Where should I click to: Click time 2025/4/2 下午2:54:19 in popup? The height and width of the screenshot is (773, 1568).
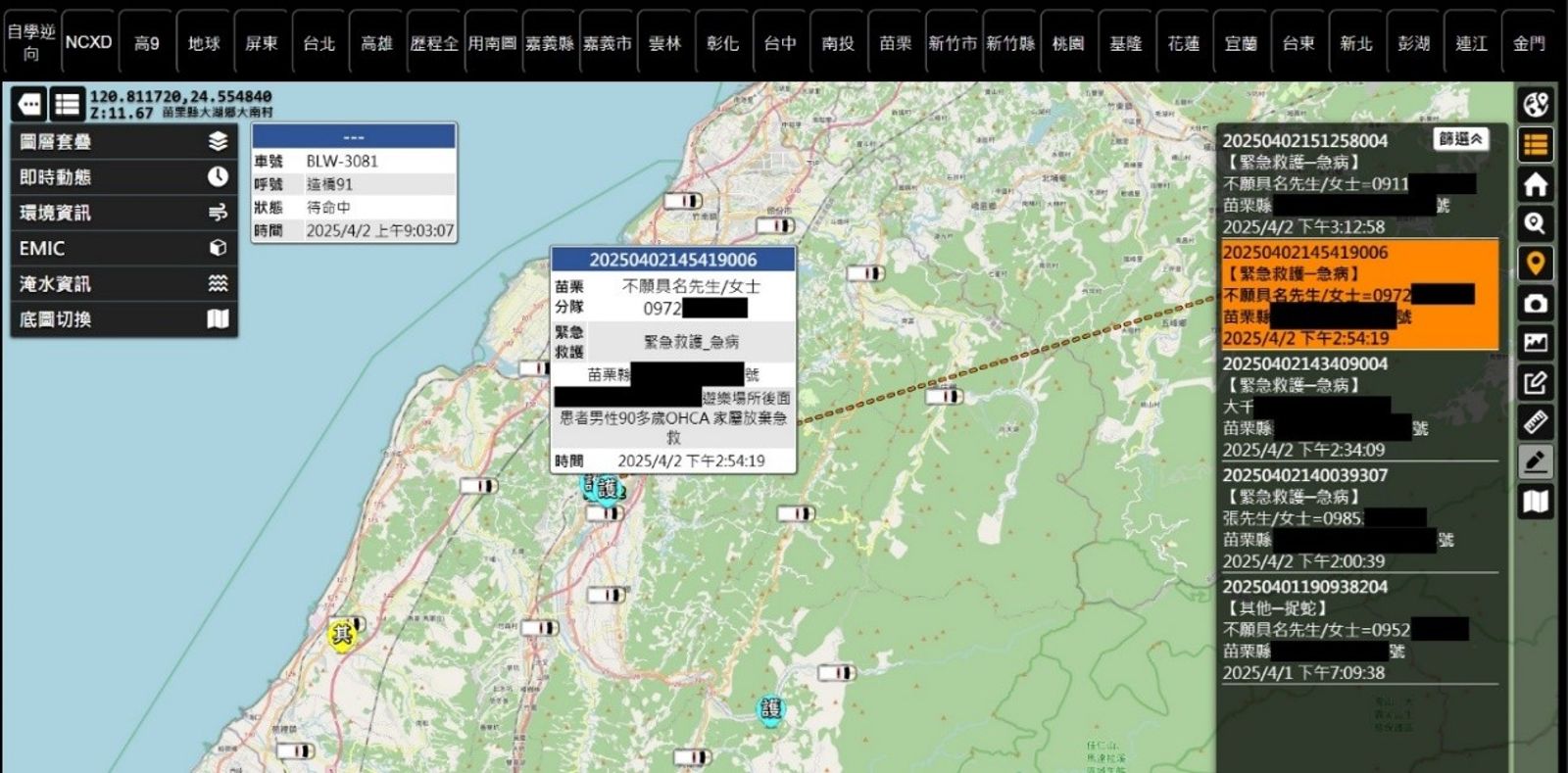[x=691, y=460]
